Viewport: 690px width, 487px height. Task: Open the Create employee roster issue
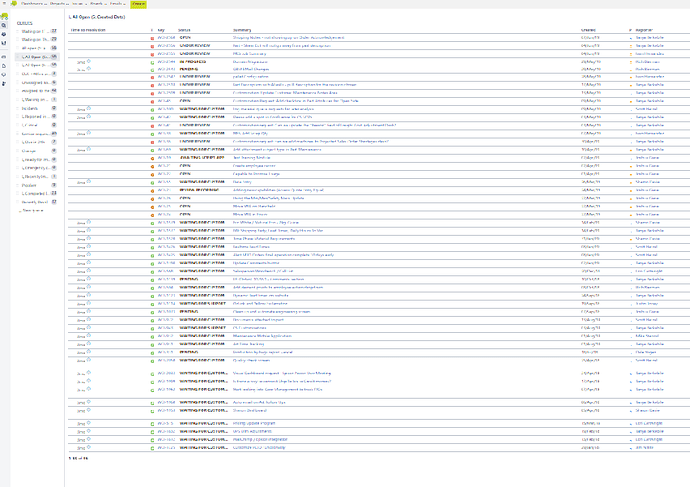[254, 166]
